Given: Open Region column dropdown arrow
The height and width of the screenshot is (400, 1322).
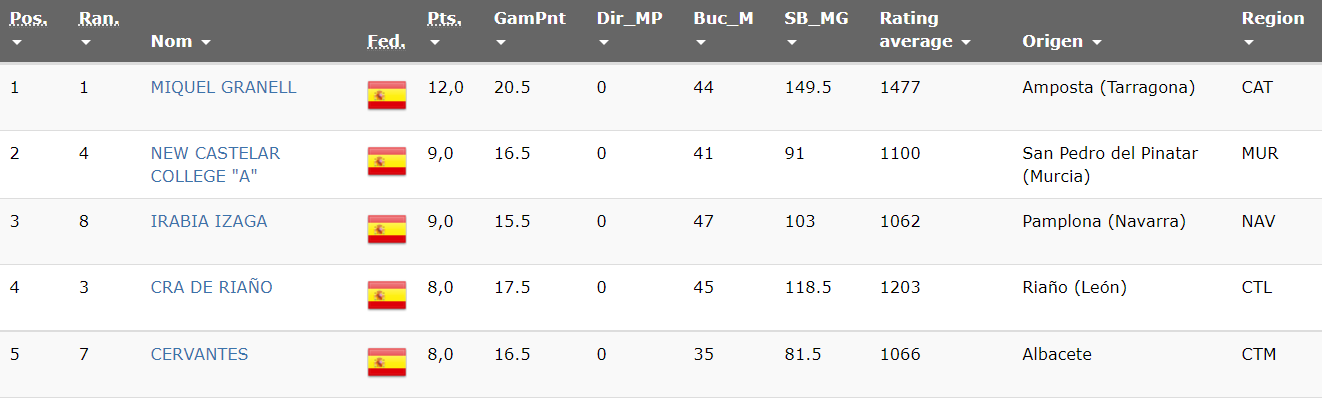Looking at the screenshot, I should (1249, 43).
